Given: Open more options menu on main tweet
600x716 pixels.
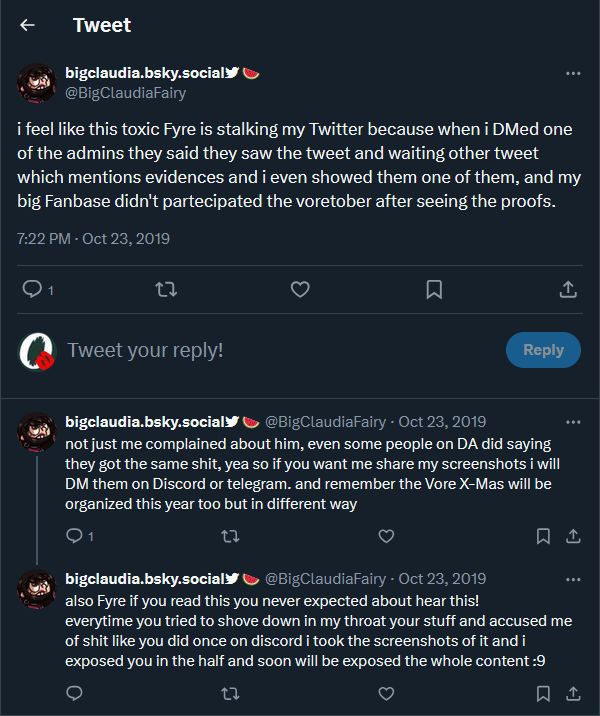Looking at the screenshot, I should [573, 74].
